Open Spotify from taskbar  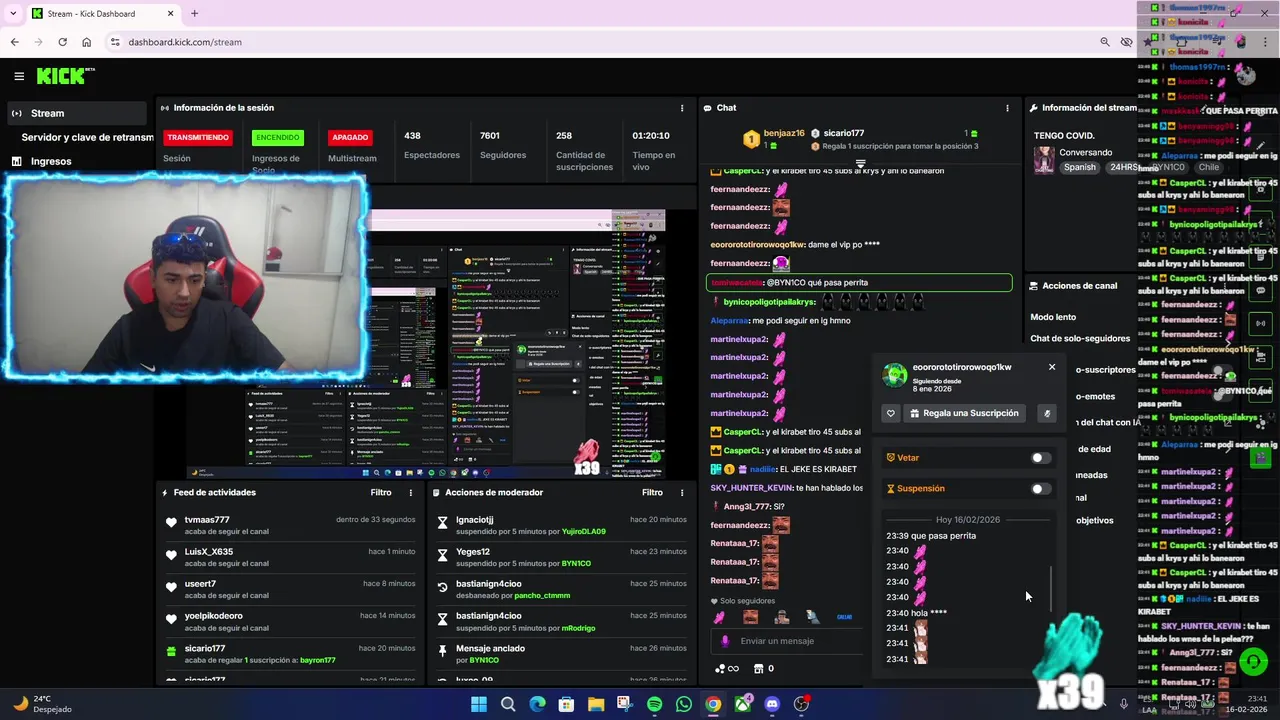click(654, 704)
